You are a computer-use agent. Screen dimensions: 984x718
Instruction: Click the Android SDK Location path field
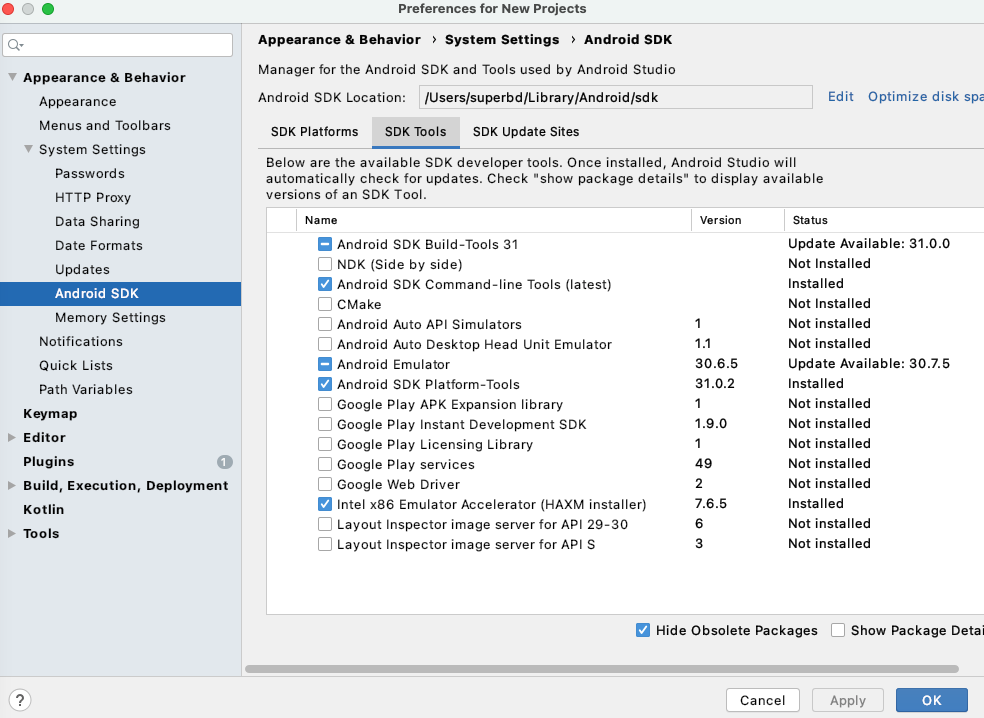click(615, 97)
